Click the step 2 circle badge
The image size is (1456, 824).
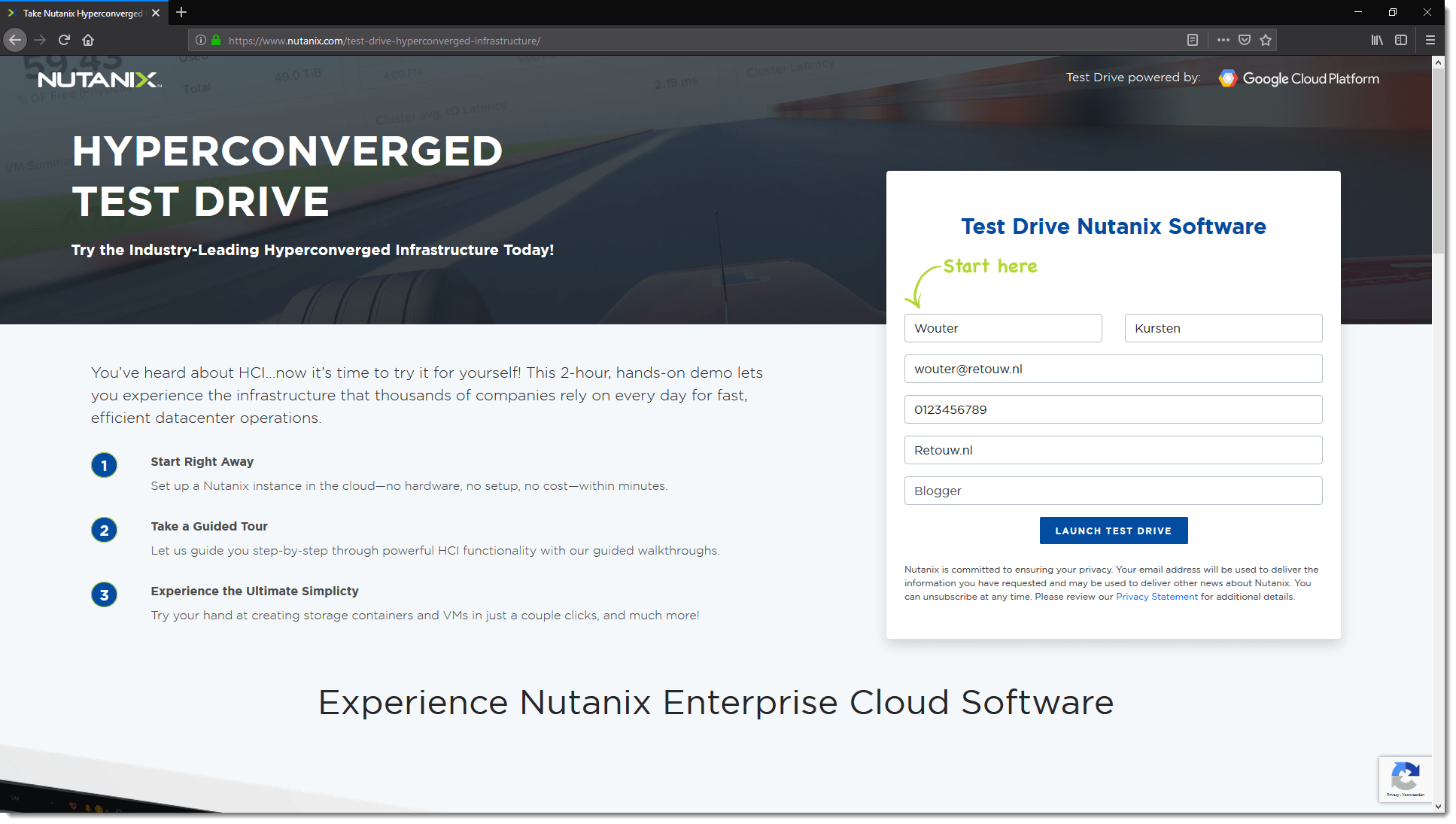104,530
